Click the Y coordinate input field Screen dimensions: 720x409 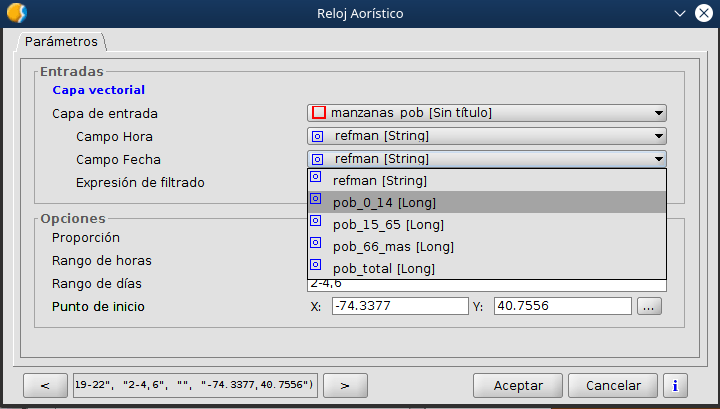(563, 307)
